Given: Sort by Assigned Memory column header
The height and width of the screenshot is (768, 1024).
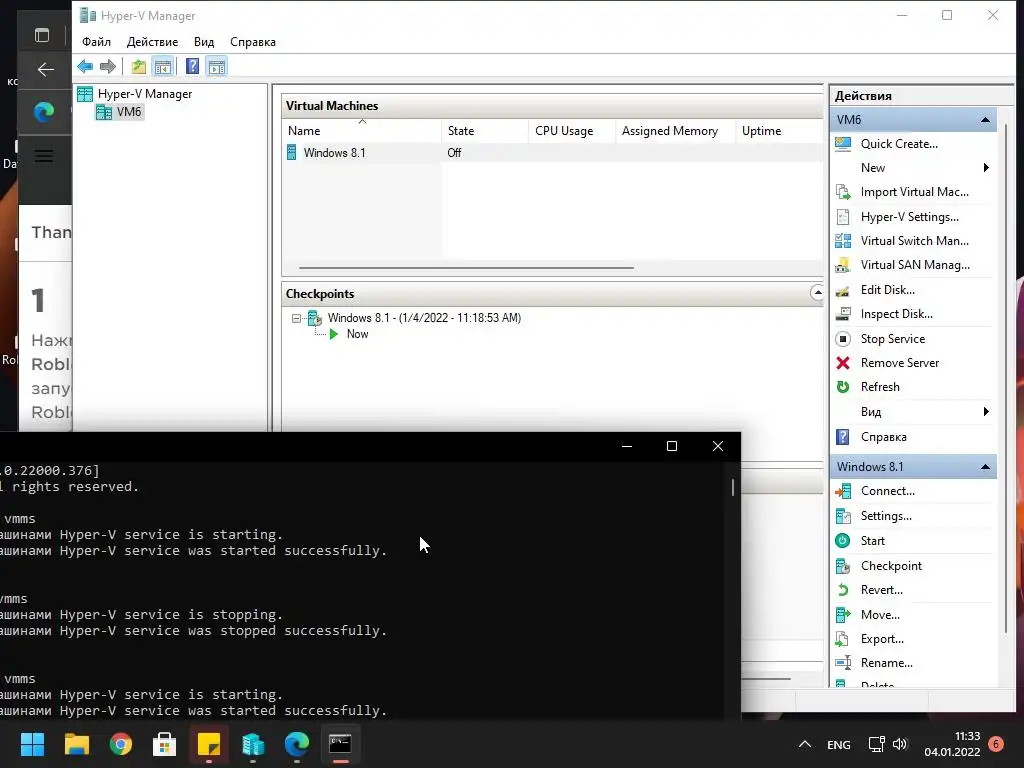Looking at the screenshot, I should [675, 131].
